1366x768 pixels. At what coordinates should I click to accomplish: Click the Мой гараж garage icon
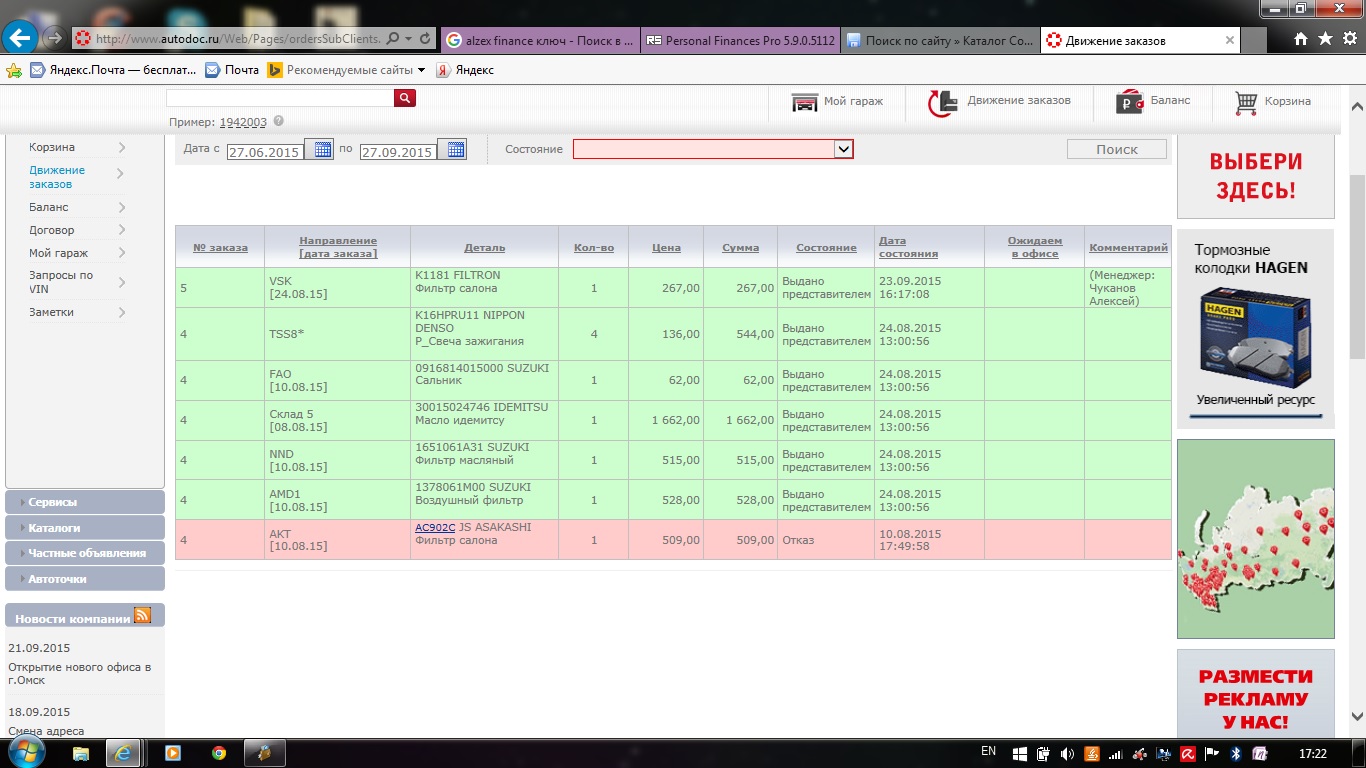tap(805, 102)
